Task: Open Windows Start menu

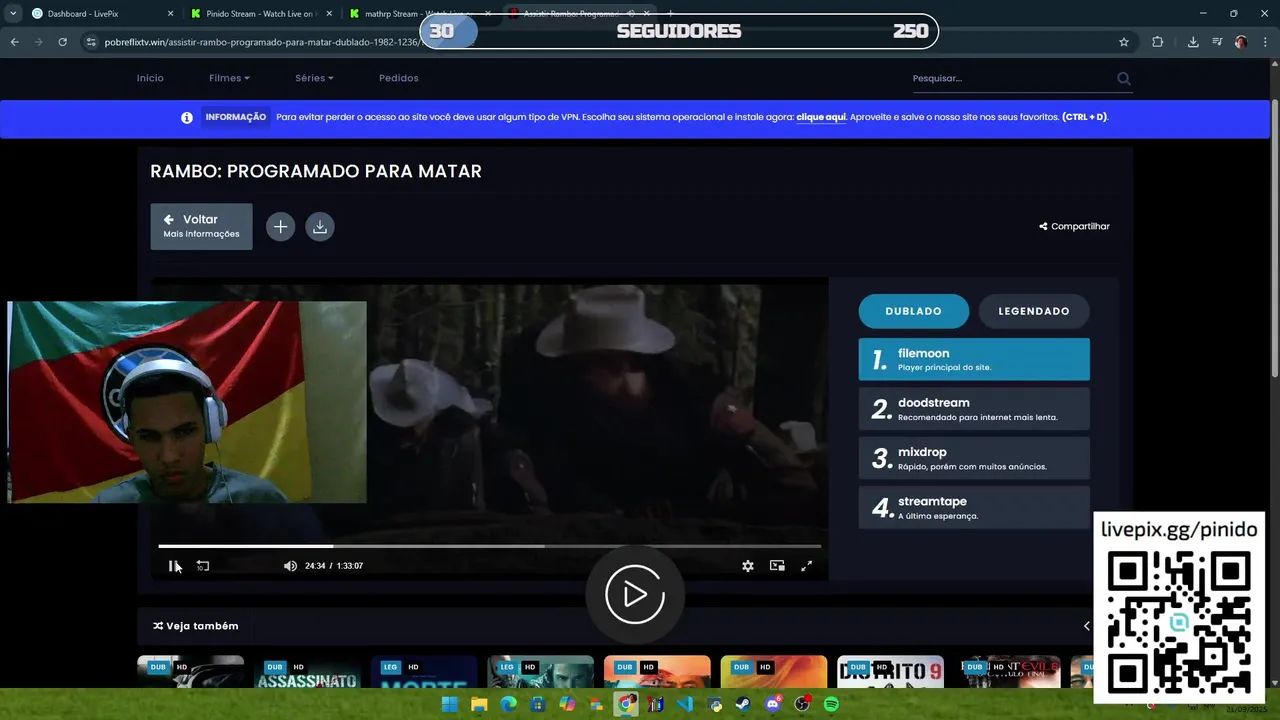Action: (x=450, y=704)
